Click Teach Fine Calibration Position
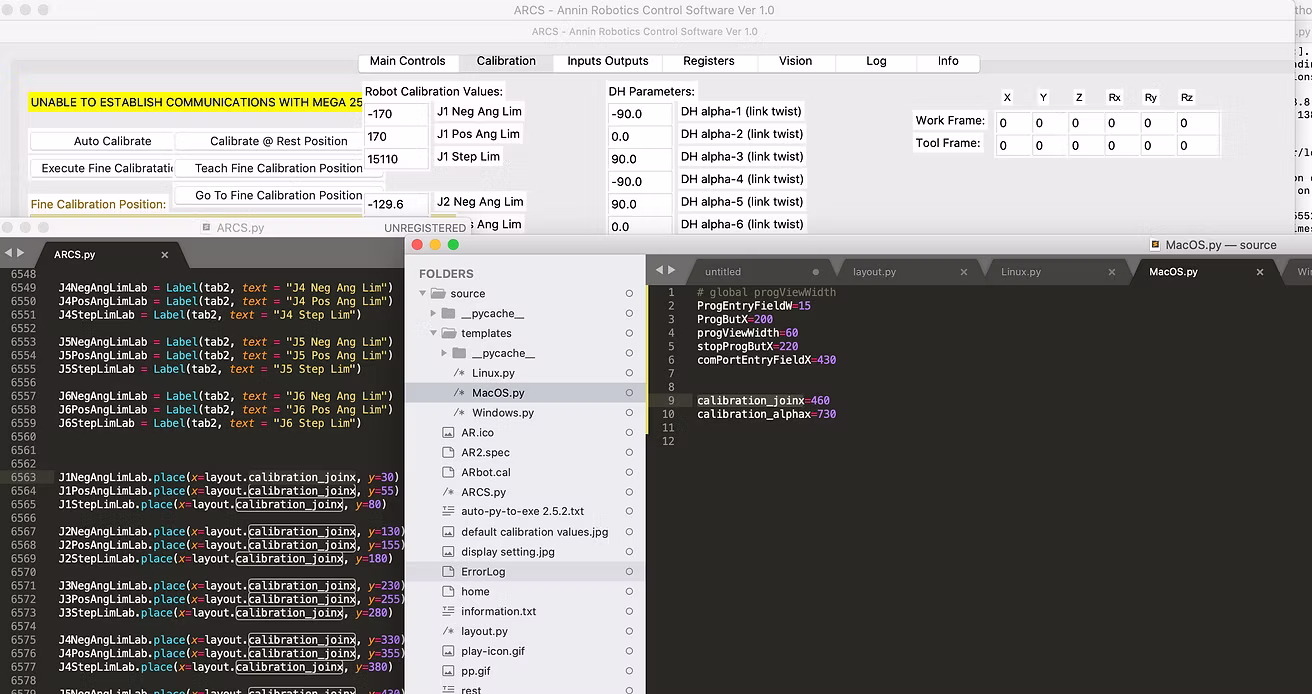 (x=279, y=168)
